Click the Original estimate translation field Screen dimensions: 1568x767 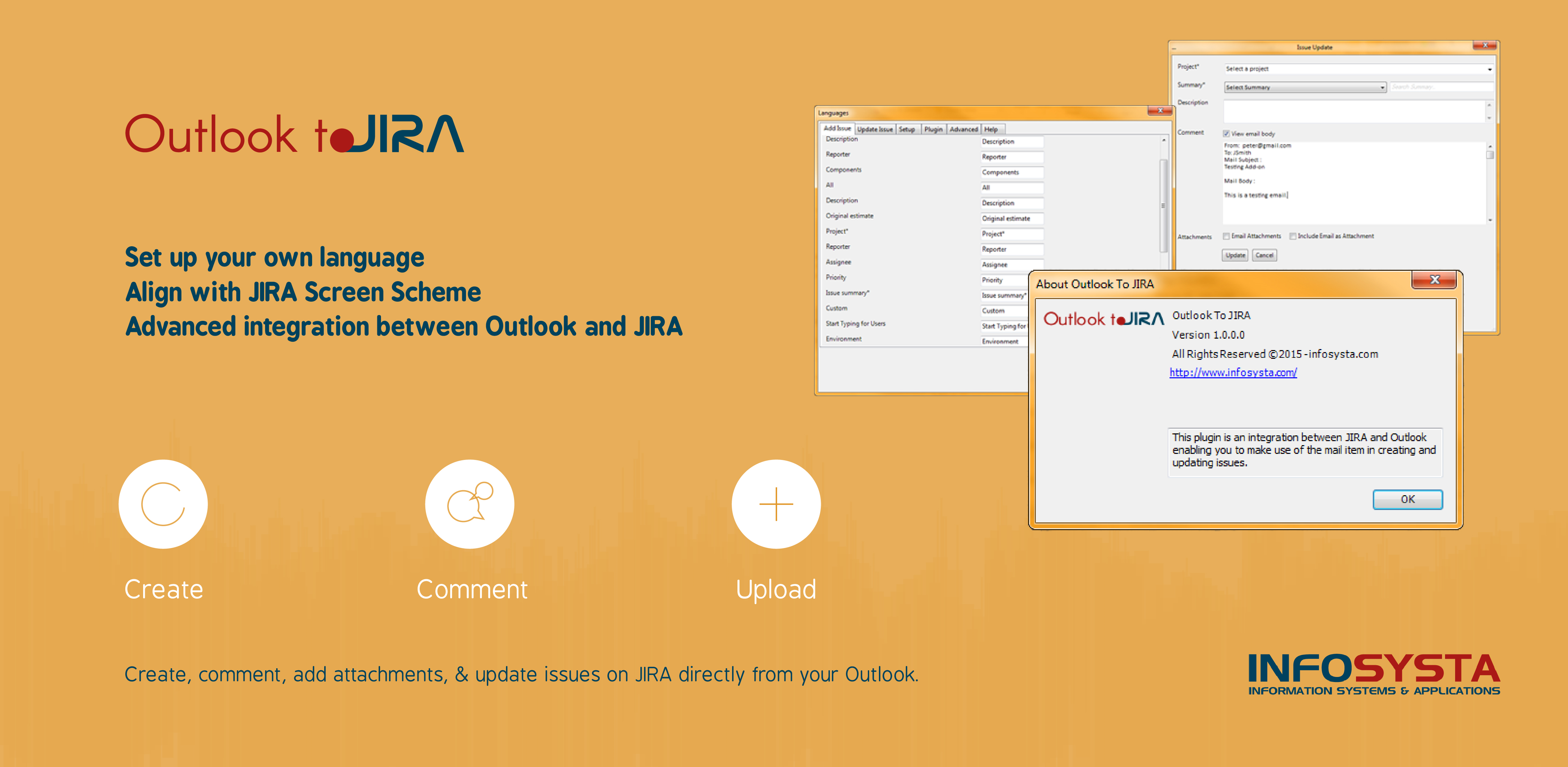click(1012, 218)
